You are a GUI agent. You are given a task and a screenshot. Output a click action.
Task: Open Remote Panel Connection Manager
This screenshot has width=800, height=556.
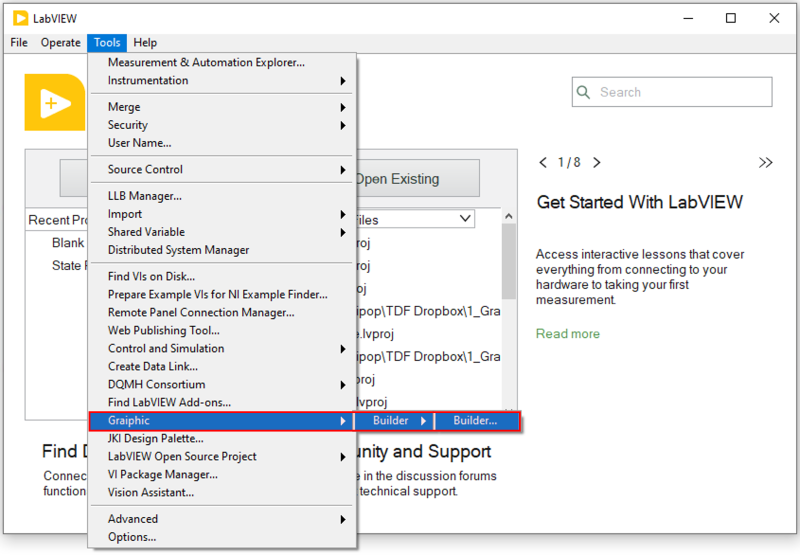click(x=221, y=312)
